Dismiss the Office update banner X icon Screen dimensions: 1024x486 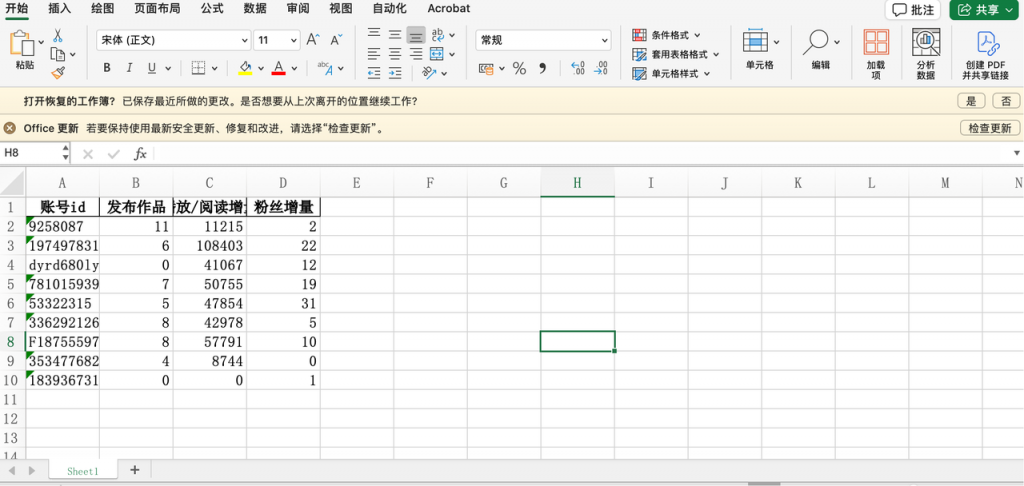(9, 128)
